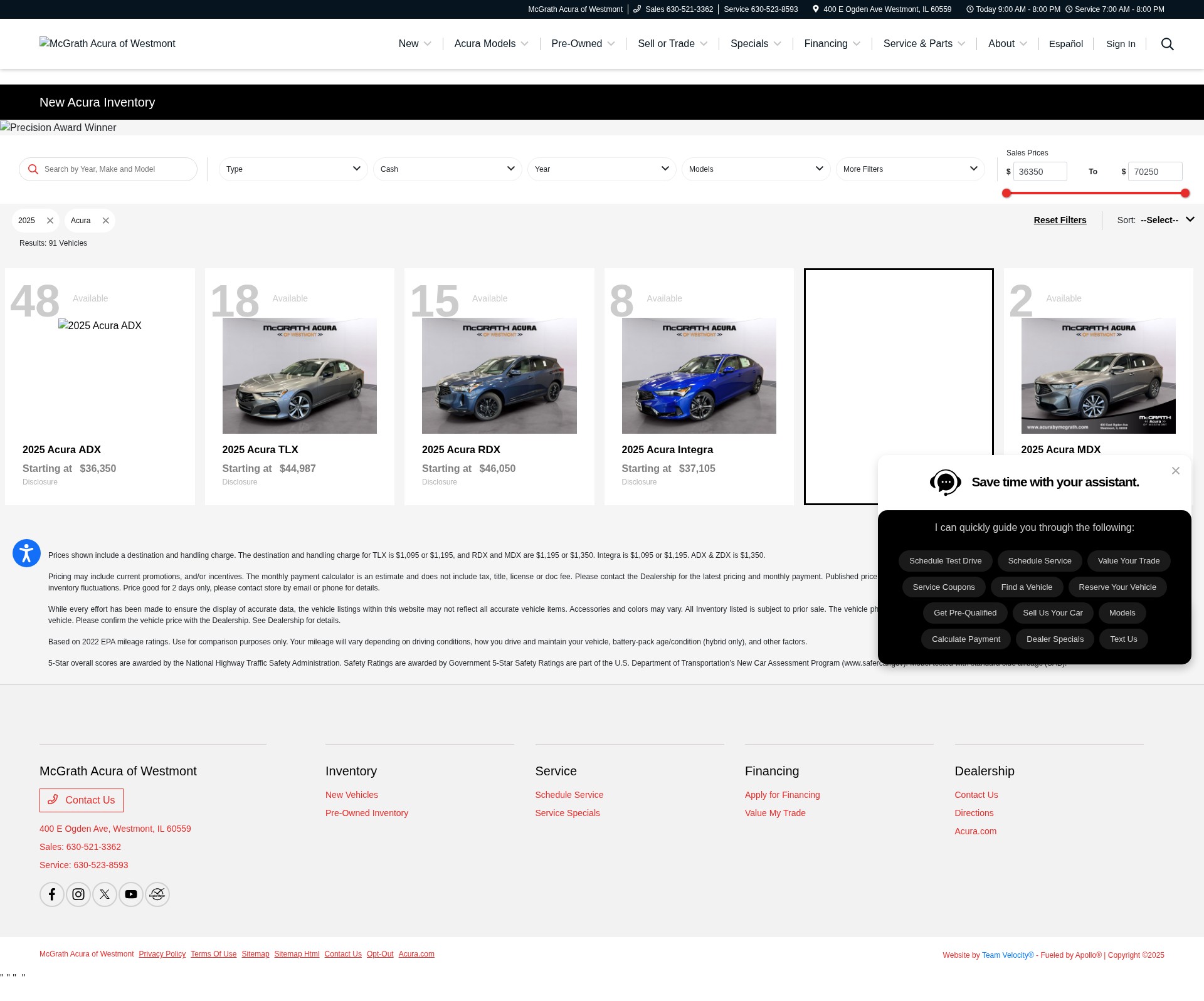
Task: Open the Sell or Trade menu
Action: click(x=672, y=44)
